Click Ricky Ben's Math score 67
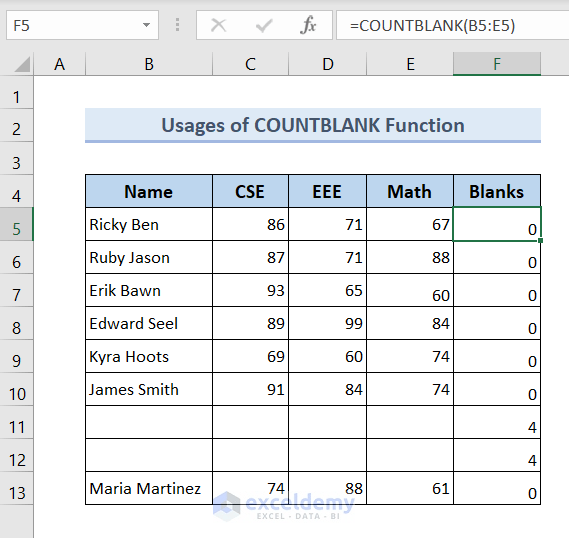 pos(410,224)
